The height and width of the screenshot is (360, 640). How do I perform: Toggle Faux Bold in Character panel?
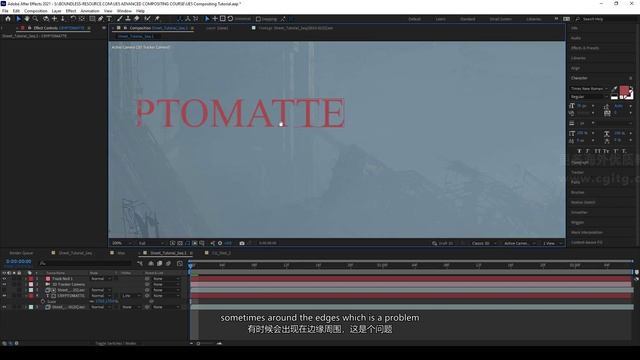point(579,151)
